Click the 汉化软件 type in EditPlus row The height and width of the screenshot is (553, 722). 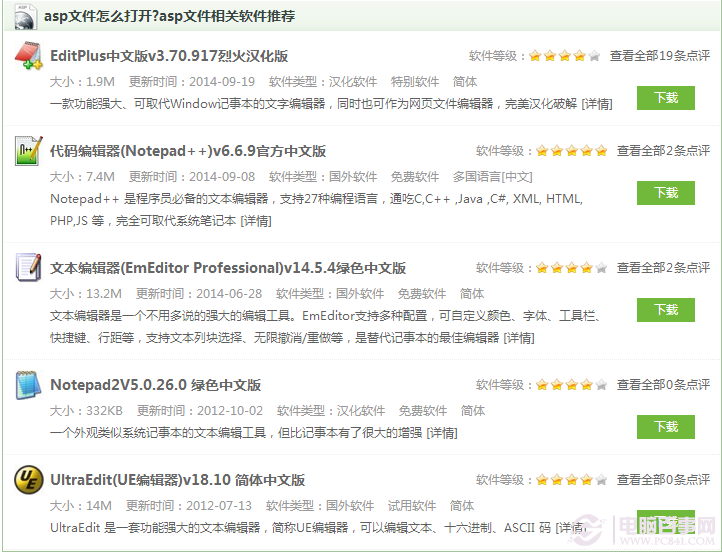[353, 82]
